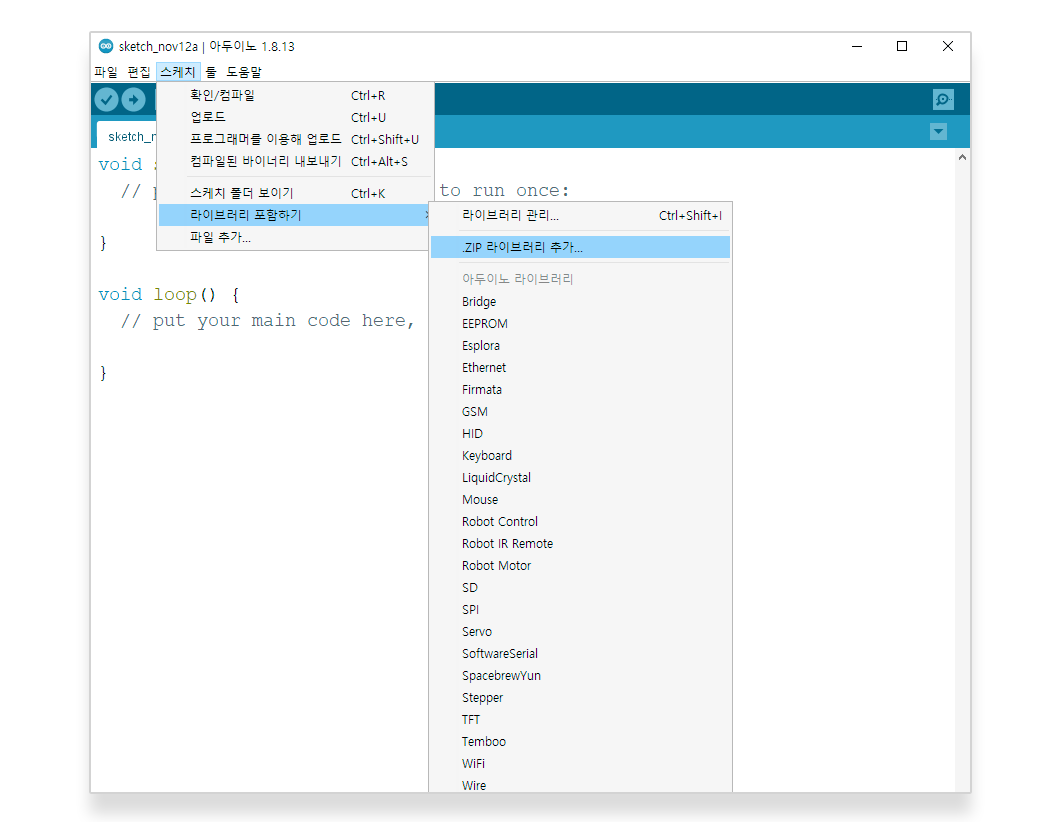Choose the HID library
The image size is (1063, 822).
pos(580,434)
